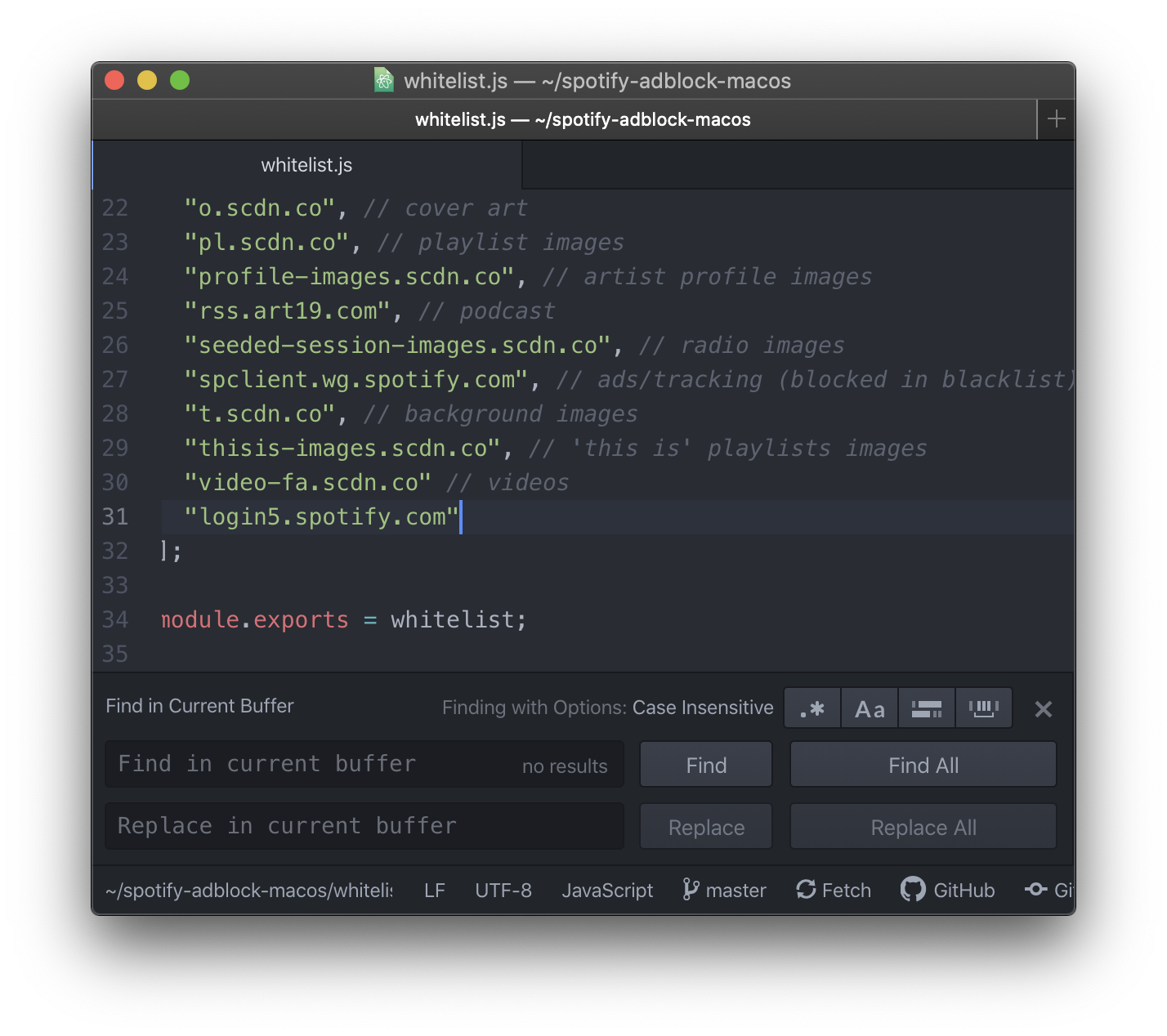Switch line endings by clicking LF

(x=434, y=890)
